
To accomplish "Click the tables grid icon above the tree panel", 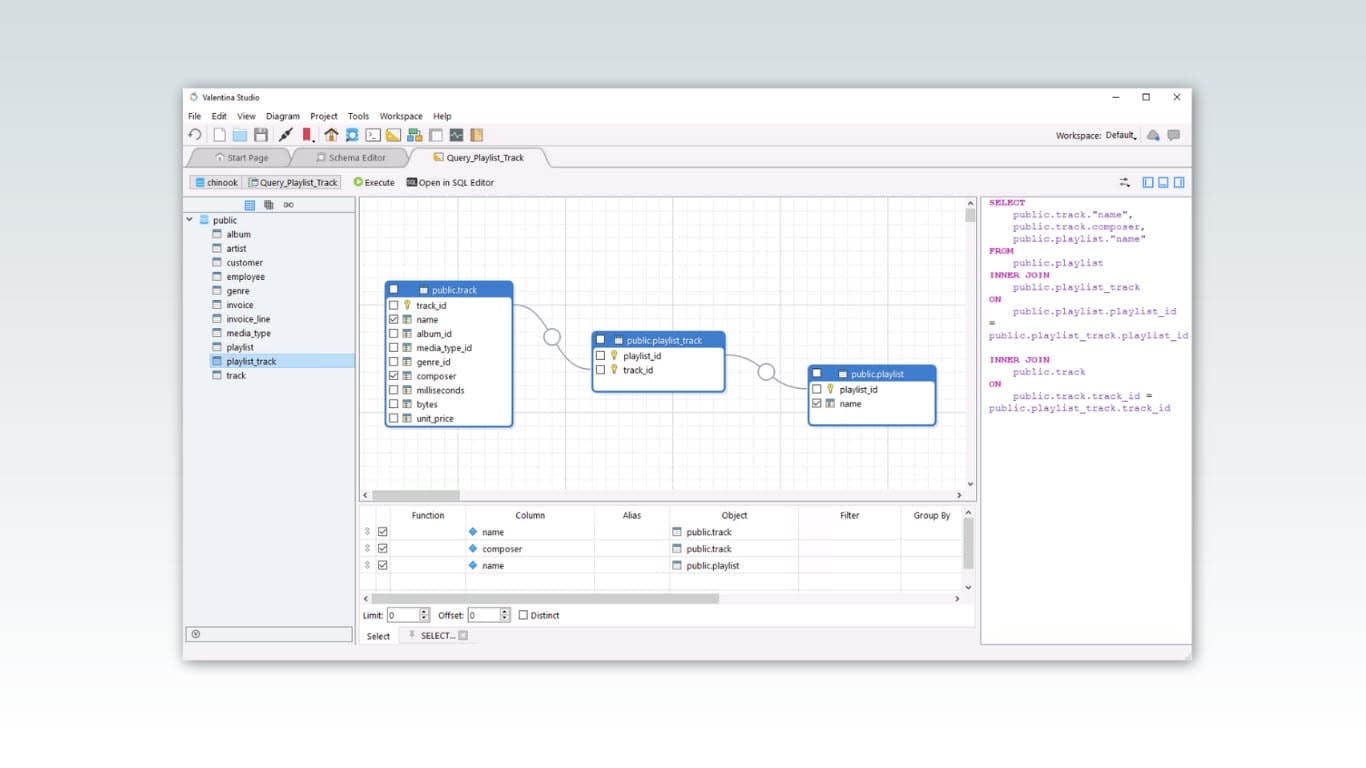I will click(249, 205).
